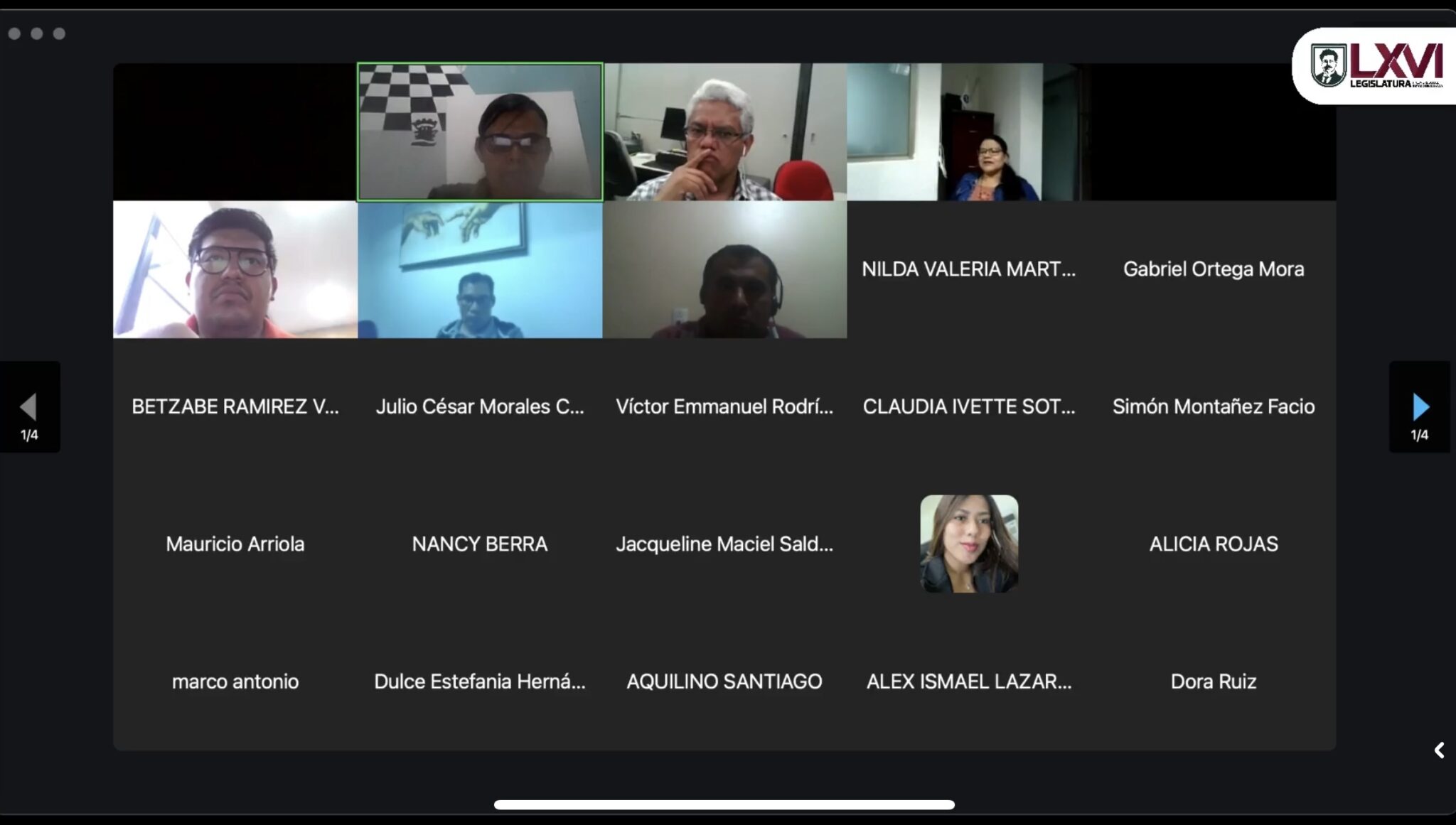
Task: Click the AQUILINO SANTIAGO tile
Action: click(725, 681)
